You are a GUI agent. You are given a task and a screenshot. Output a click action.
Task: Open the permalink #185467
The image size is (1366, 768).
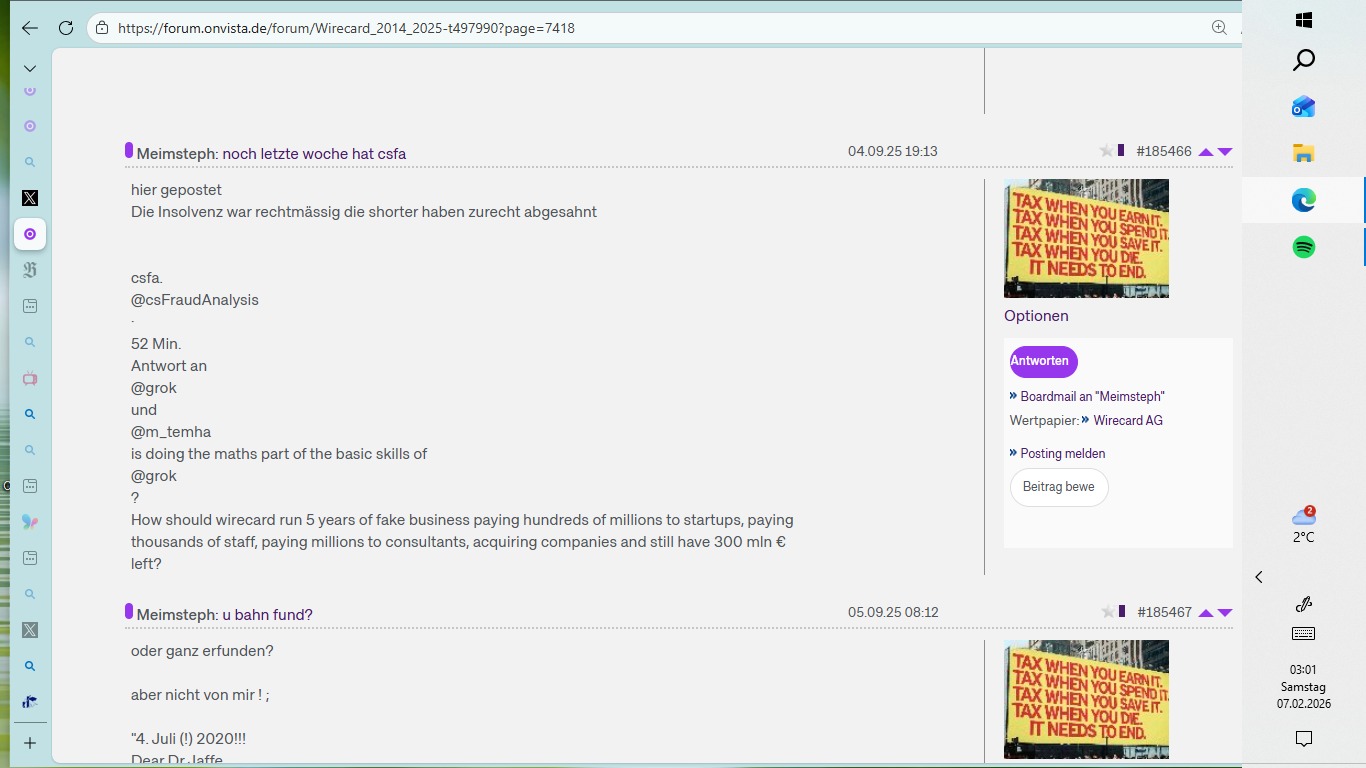click(1164, 612)
